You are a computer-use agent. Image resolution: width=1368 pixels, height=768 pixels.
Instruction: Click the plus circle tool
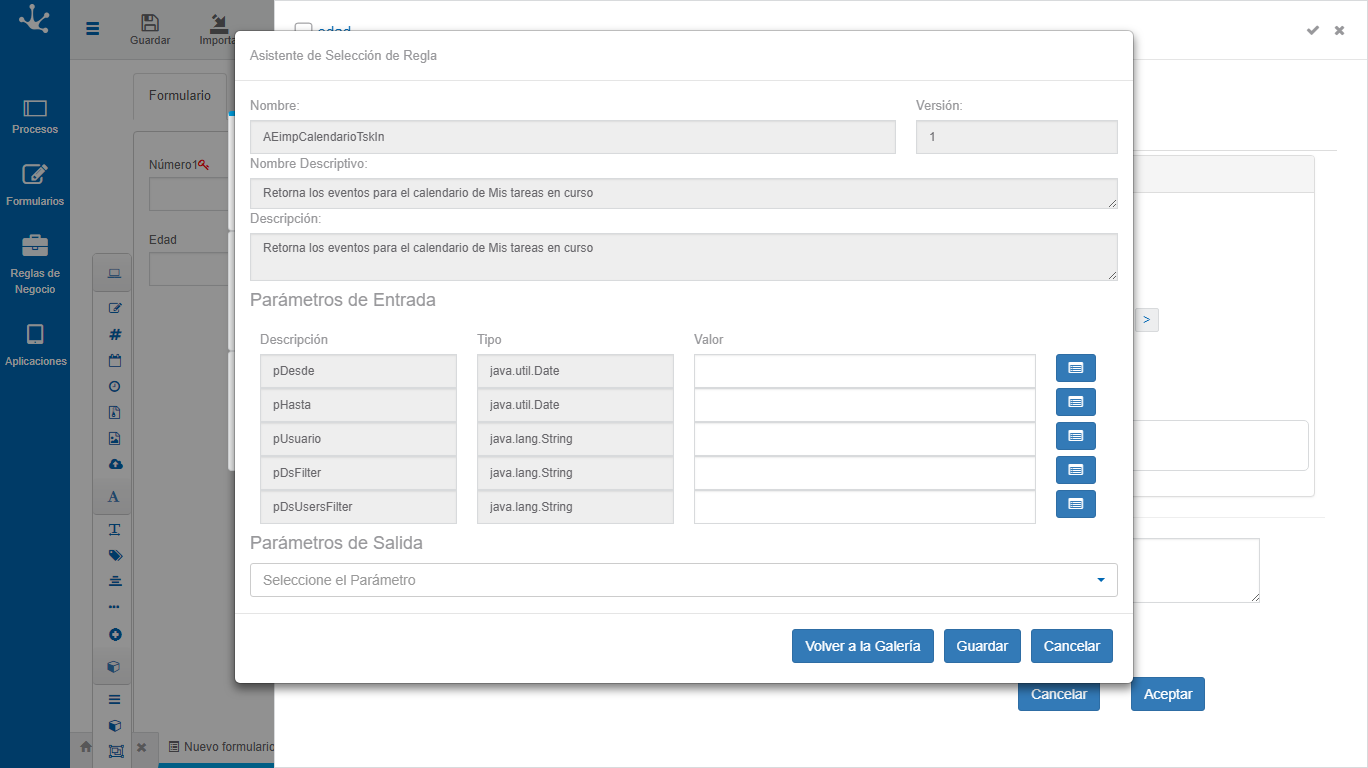click(x=114, y=634)
